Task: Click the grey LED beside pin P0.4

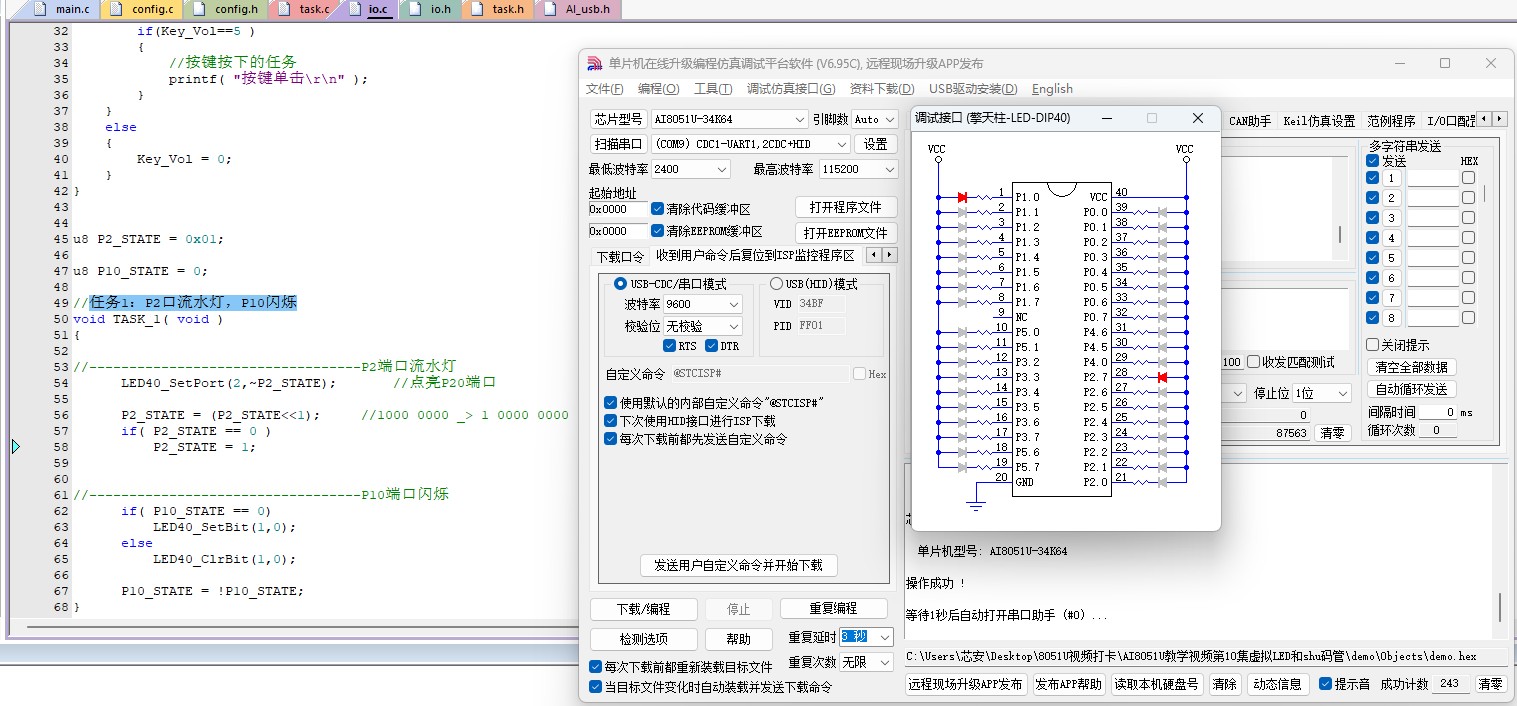Action: tap(1162, 272)
